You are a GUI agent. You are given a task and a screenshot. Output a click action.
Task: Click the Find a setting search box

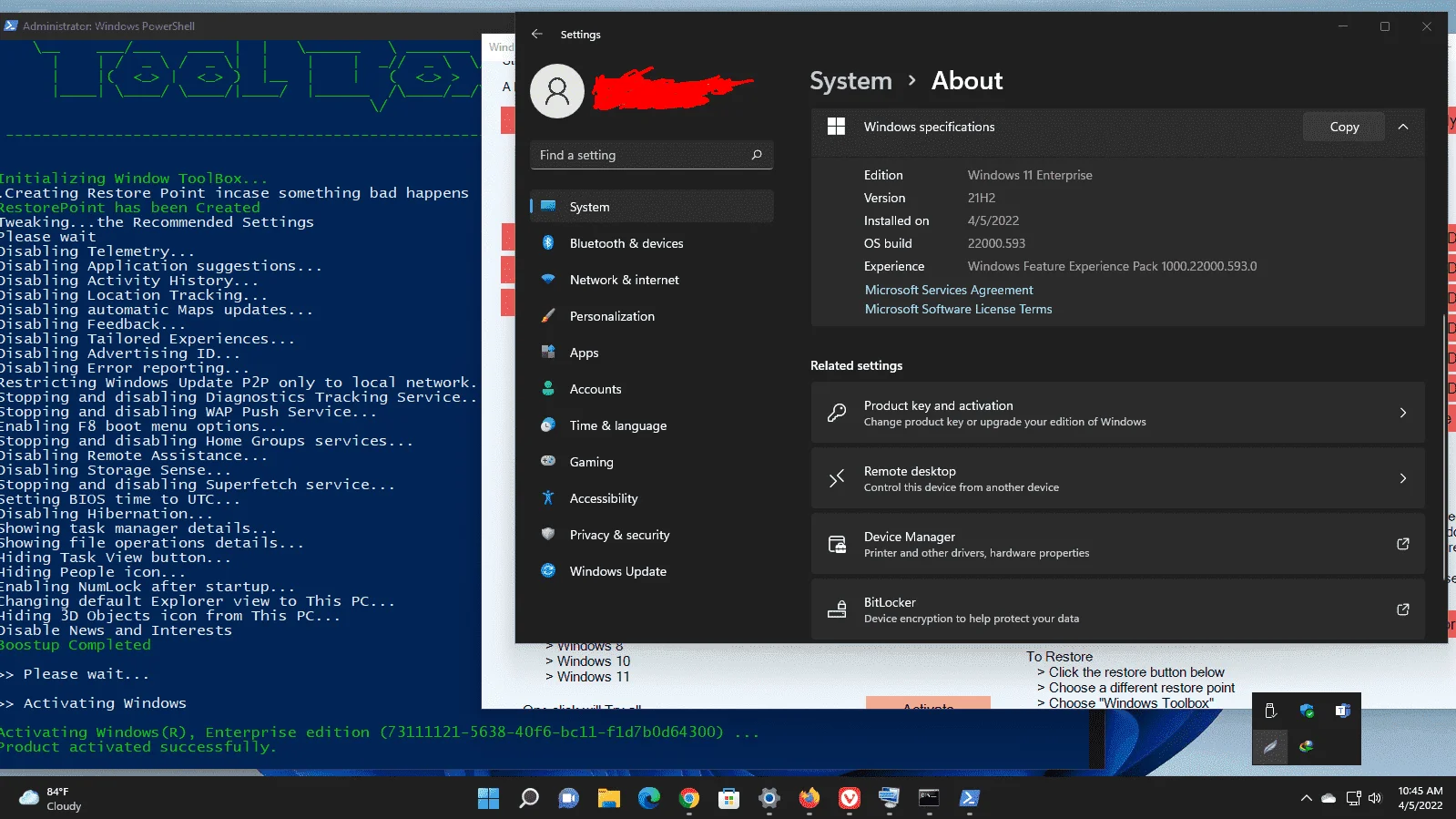(x=652, y=155)
